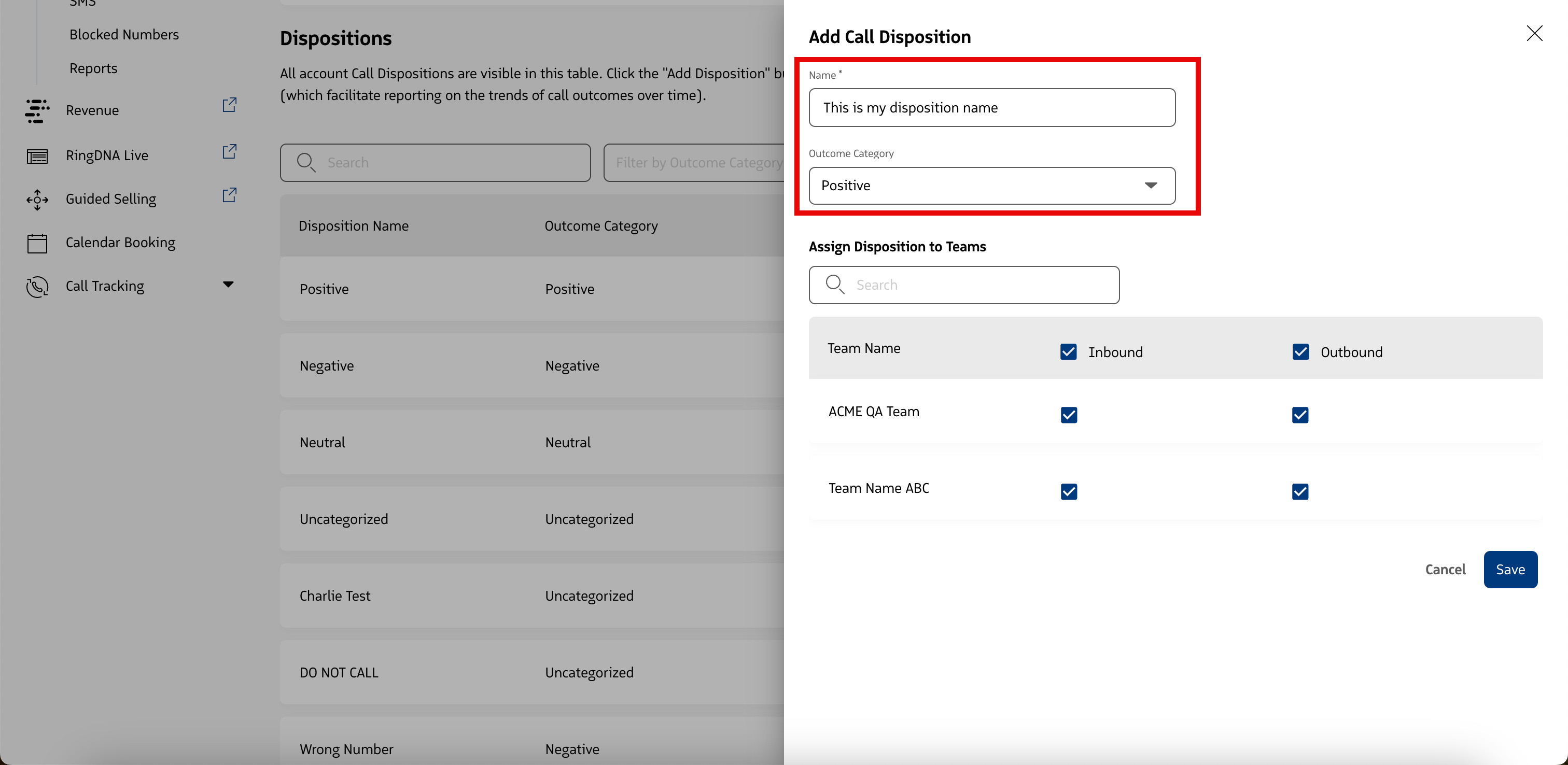Click the Call Tracking phone icon
The width and height of the screenshot is (1568, 765).
coord(37,287)
